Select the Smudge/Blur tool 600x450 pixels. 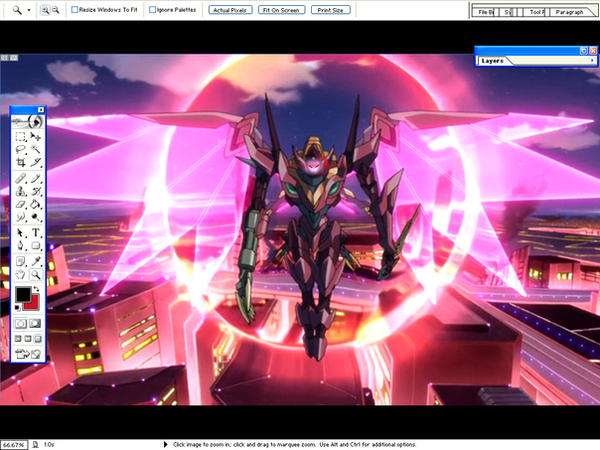click(20, 217)
